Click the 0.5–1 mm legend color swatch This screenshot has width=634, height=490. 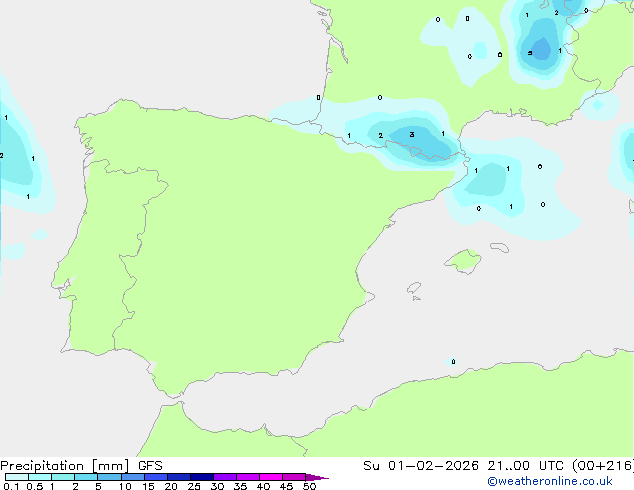click(40, 477)
